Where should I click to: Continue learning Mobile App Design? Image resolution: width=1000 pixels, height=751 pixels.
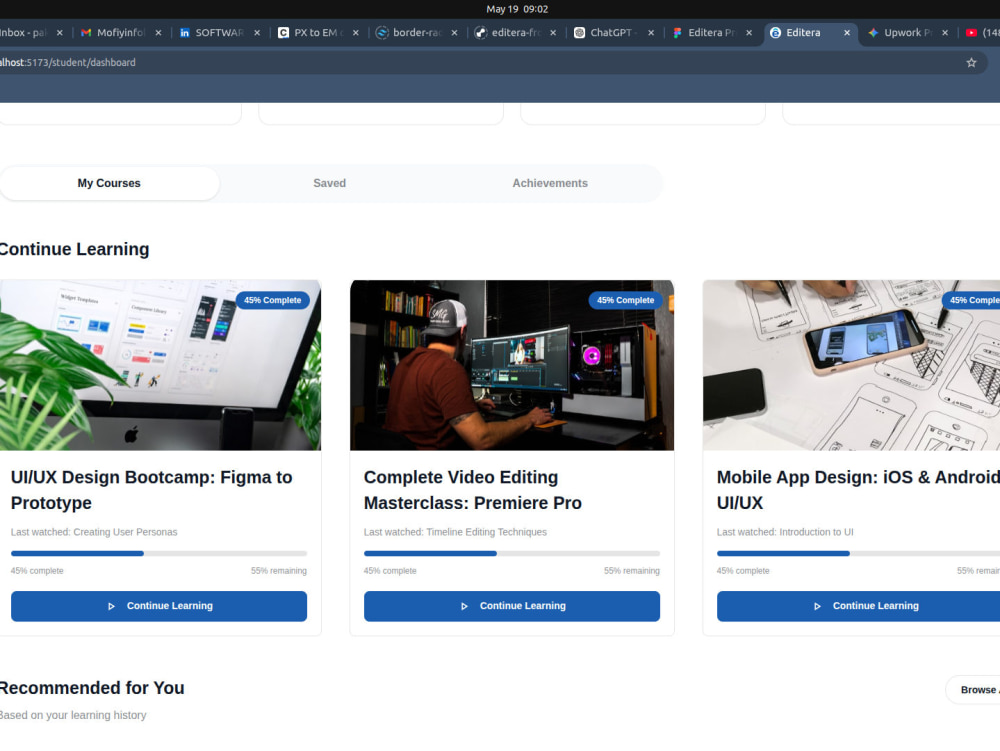(858, 606)
